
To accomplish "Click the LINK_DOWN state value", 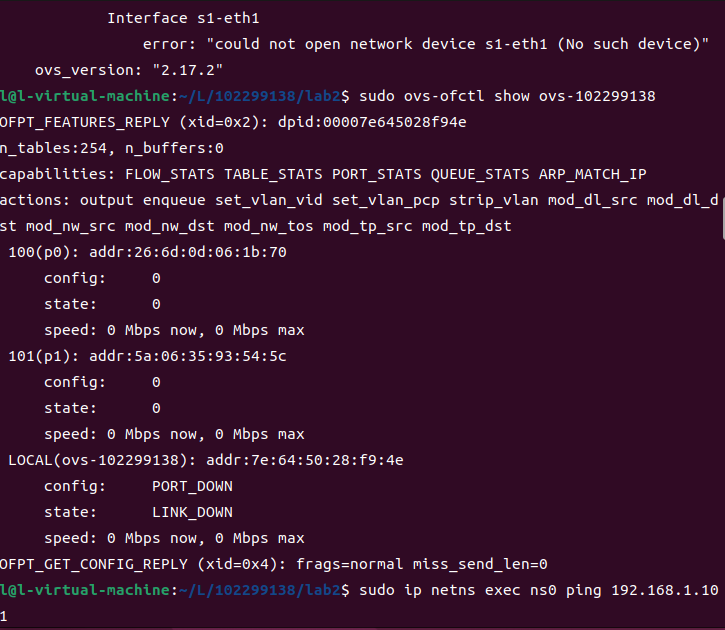I will 192,512.
